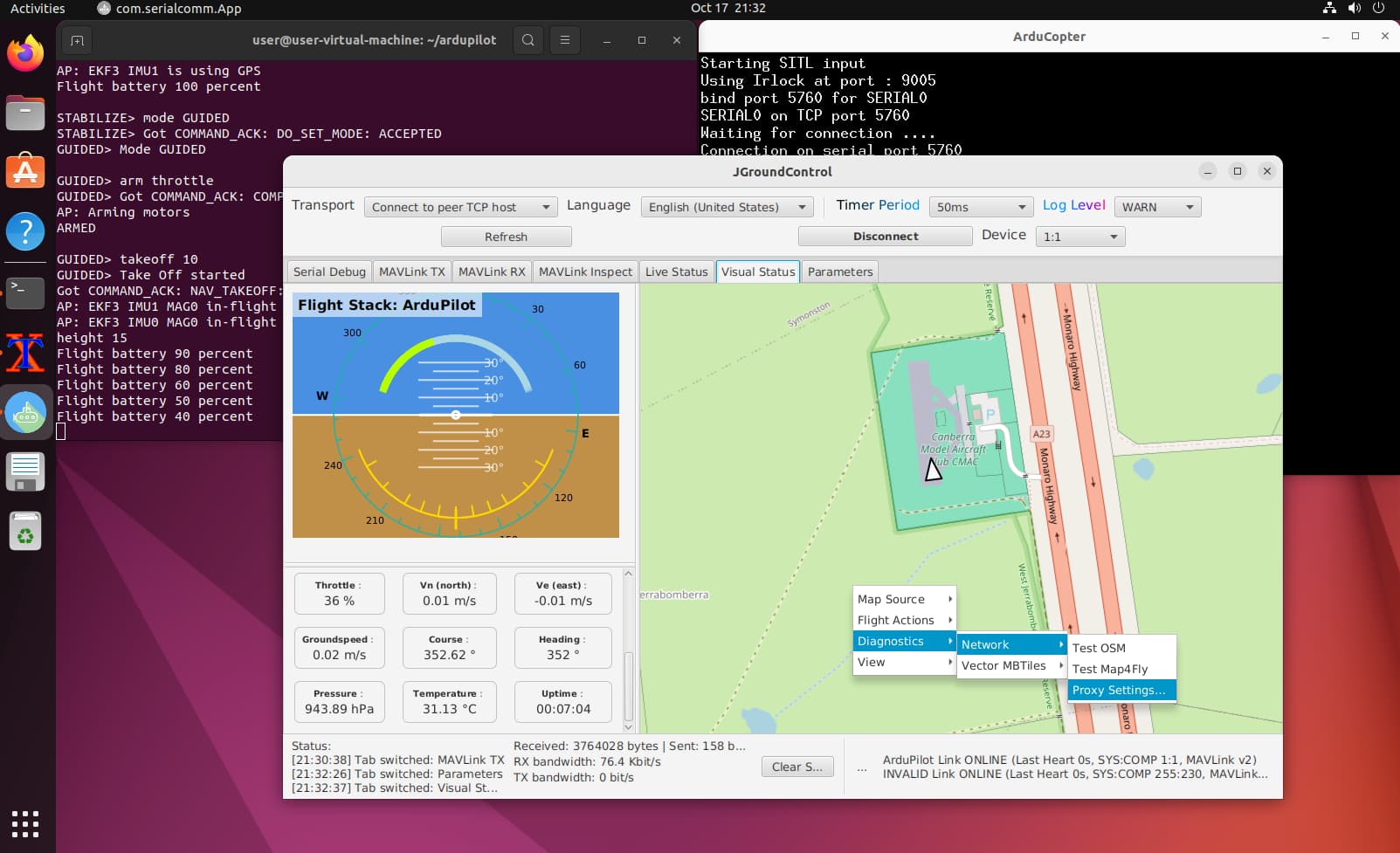1400x853 pixels.
Task: Expand the Transport dropdown
Action: point(460,207)
